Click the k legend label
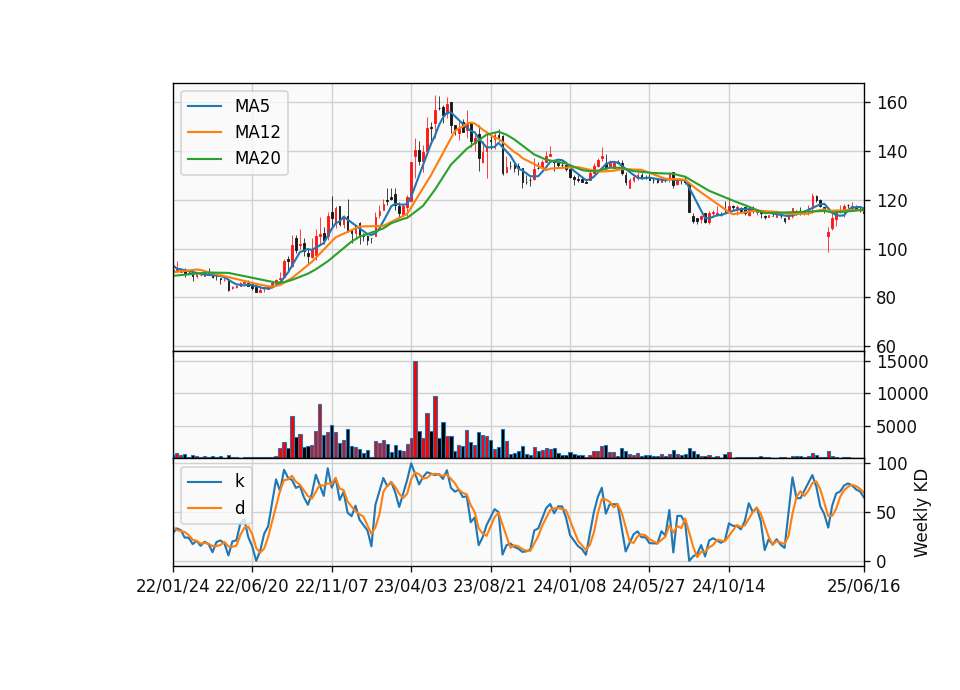 [239, 481]
